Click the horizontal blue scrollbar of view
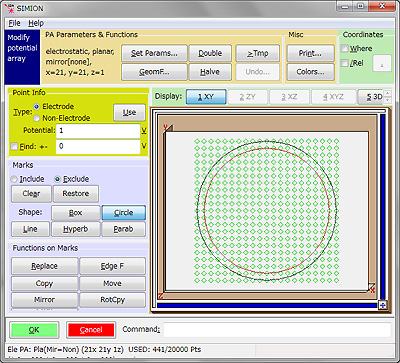400x363 pixels. pyautogui.click(x=267, y=305)
